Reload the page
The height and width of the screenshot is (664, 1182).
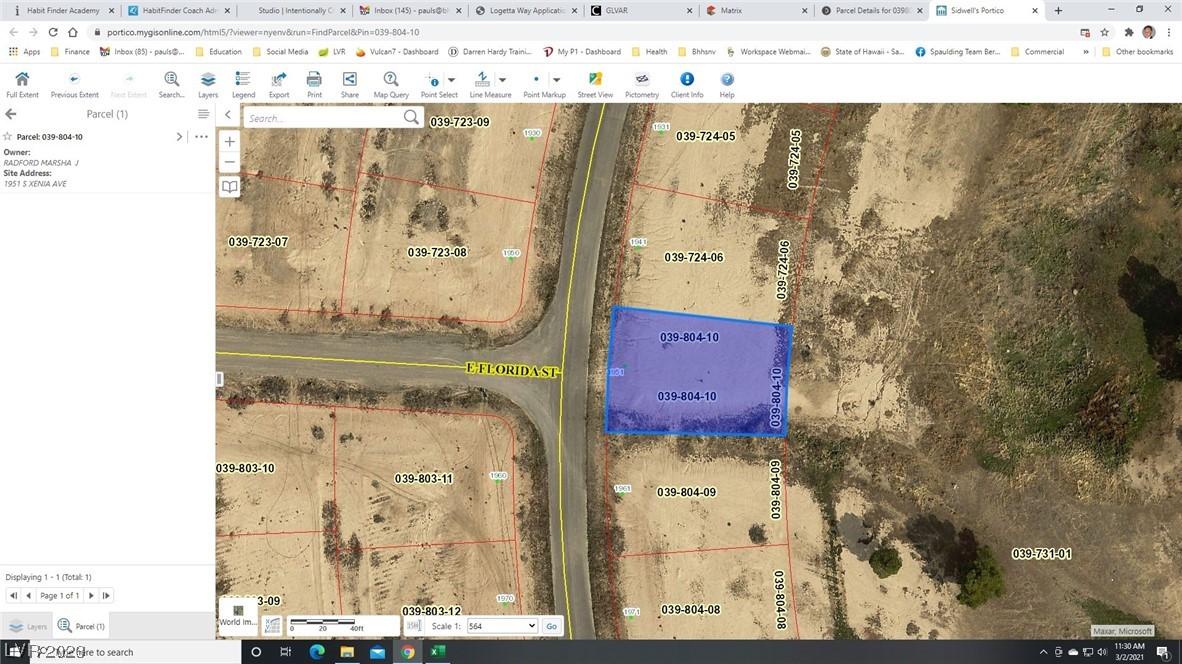tap(53, 32)
